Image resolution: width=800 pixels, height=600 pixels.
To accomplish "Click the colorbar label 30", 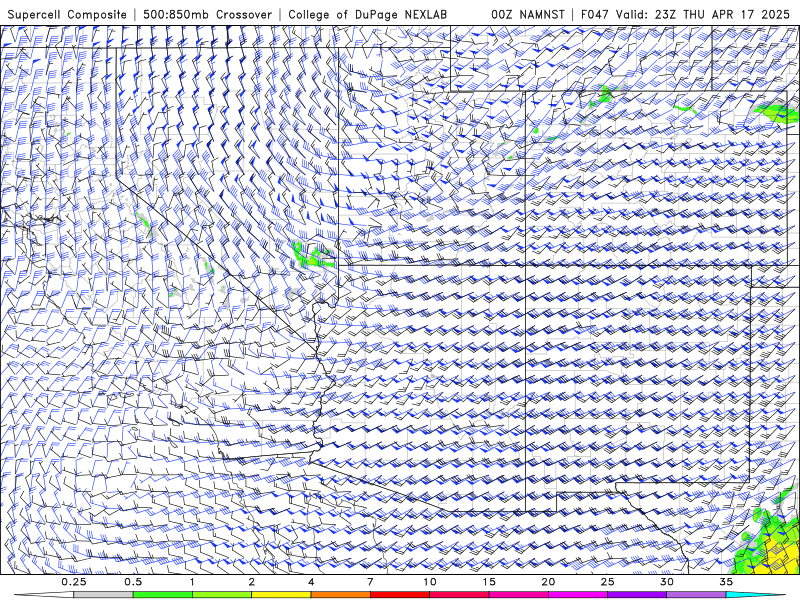I will [666, 582].
